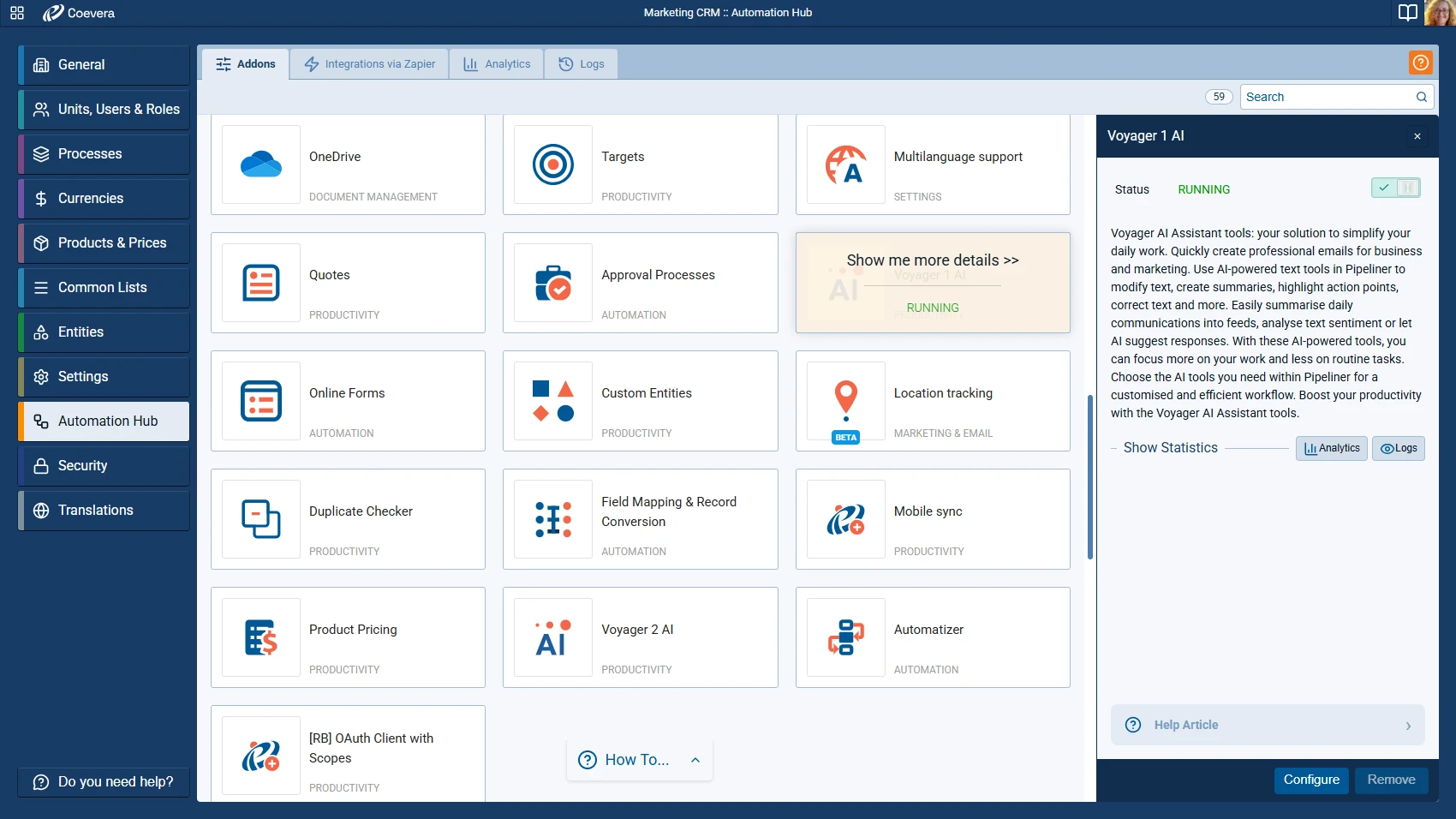This screenshot has width=1456, height=819.
Task: Click the Custom Entities title text
Action: pos(647,393)
